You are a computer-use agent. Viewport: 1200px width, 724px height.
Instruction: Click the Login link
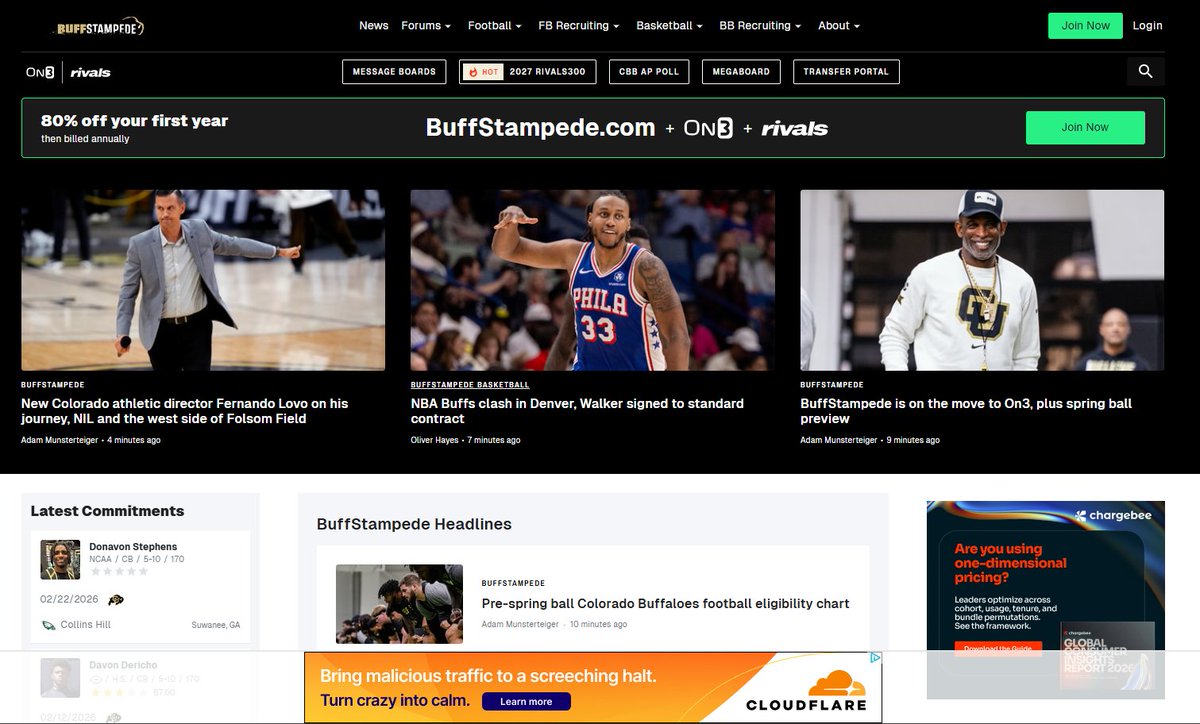[x=1147, y=26]
